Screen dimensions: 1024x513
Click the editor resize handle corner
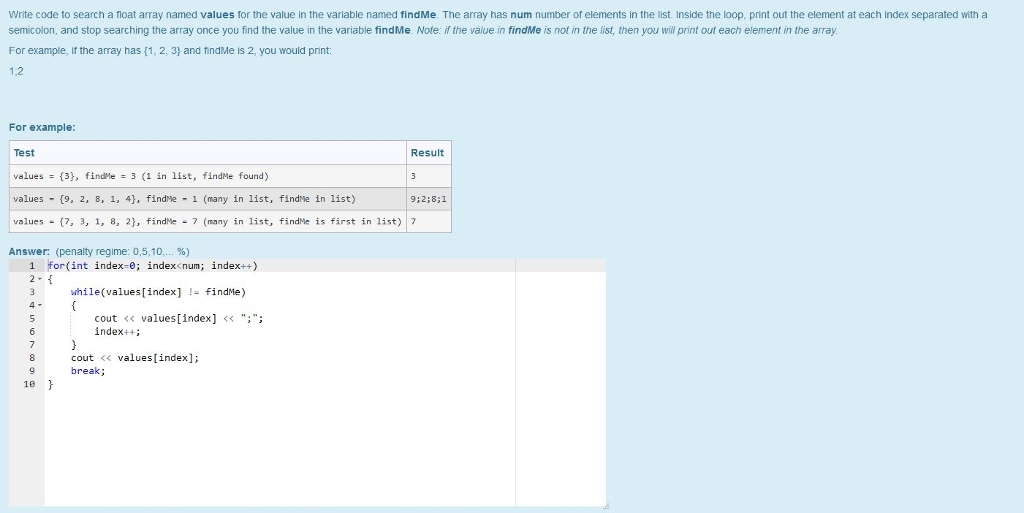point(606,506)
